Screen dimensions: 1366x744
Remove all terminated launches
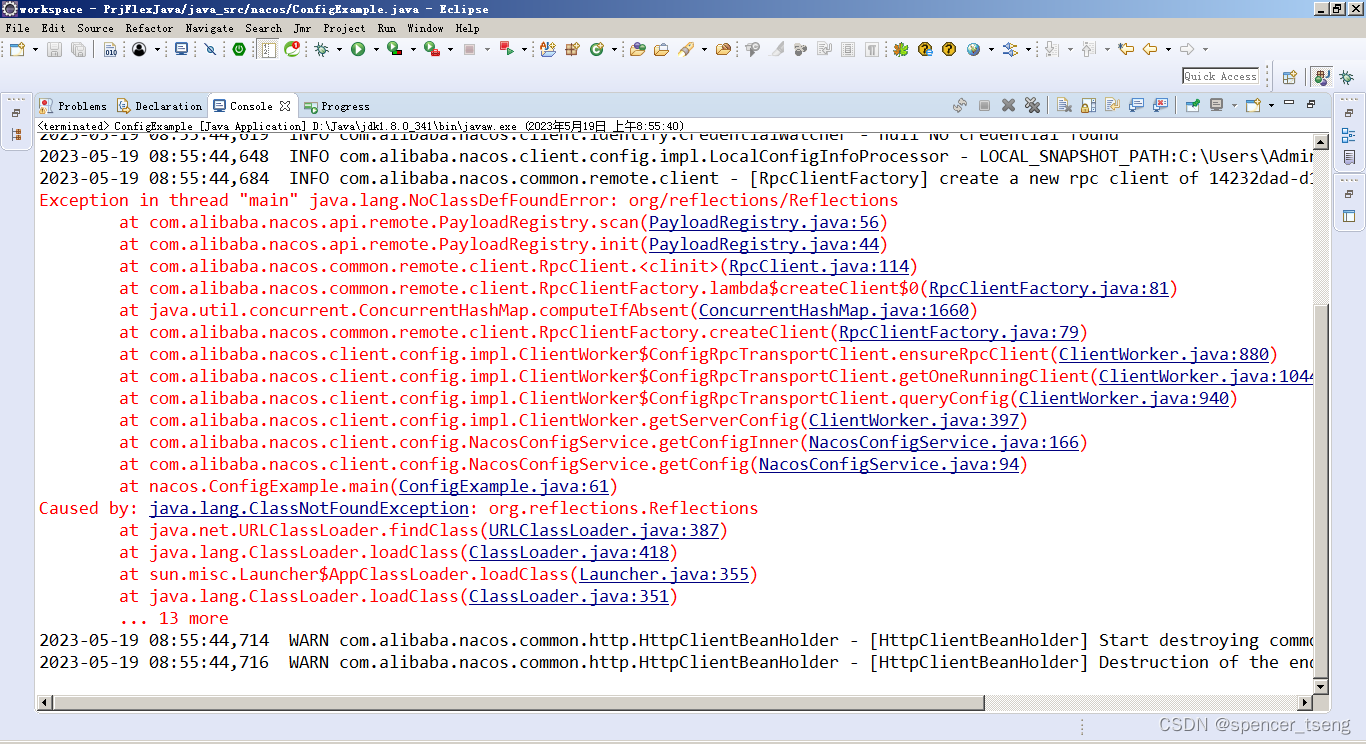pyautogui.click(x=1033, y=105)
